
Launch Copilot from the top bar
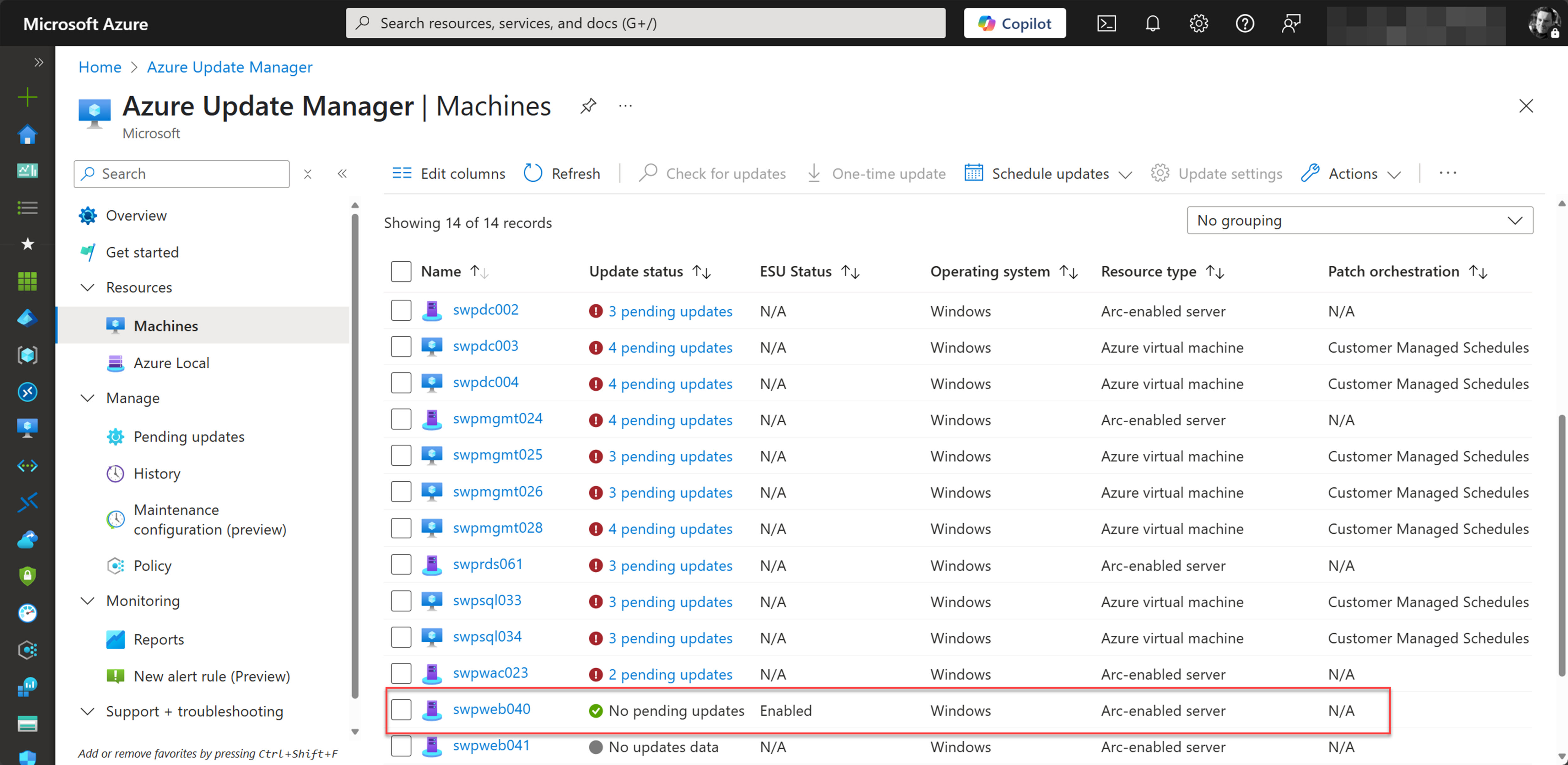[x=1014, y=23]
